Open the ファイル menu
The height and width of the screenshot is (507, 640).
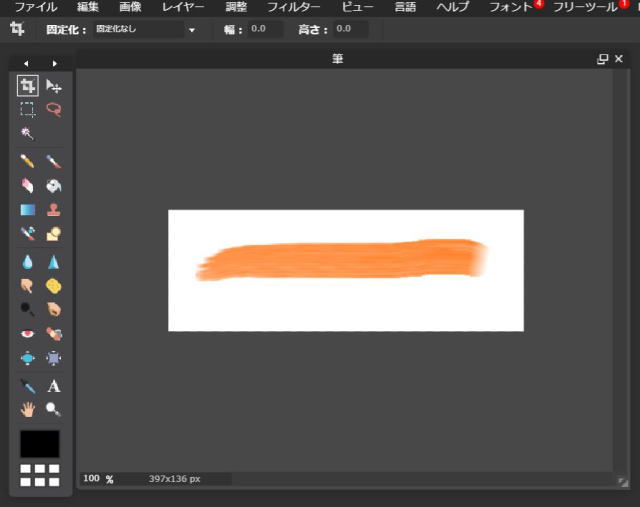36,7
